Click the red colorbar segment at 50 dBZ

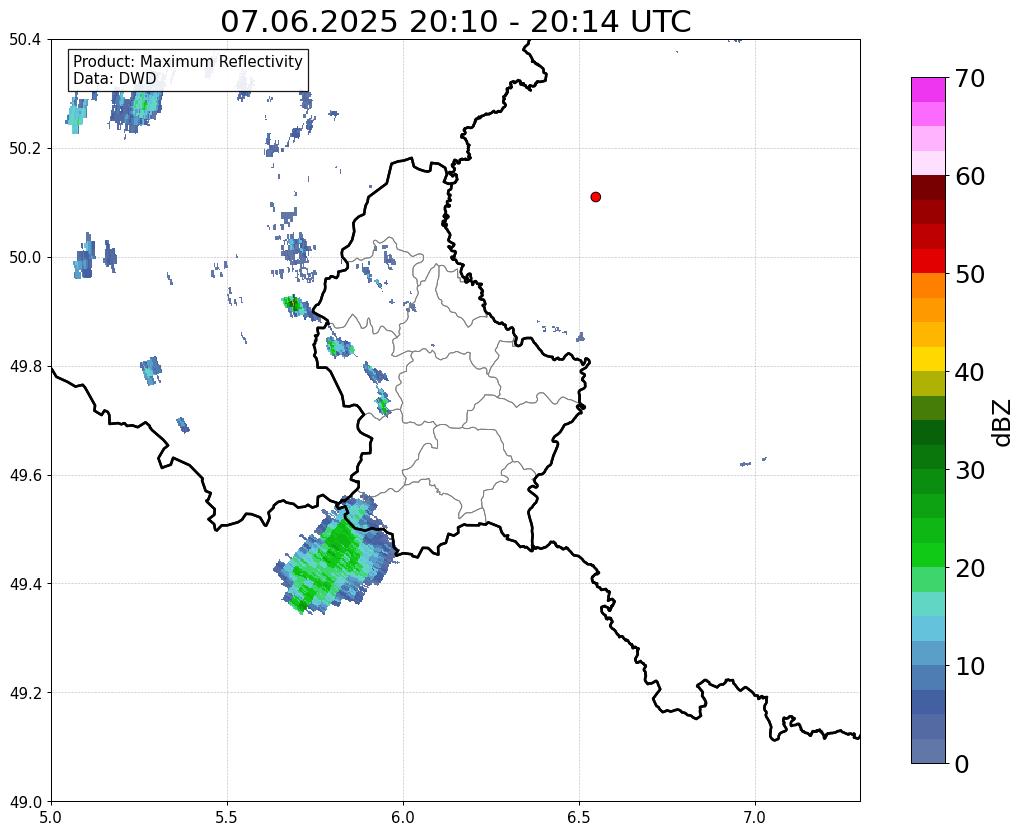(x=928, y=261)
